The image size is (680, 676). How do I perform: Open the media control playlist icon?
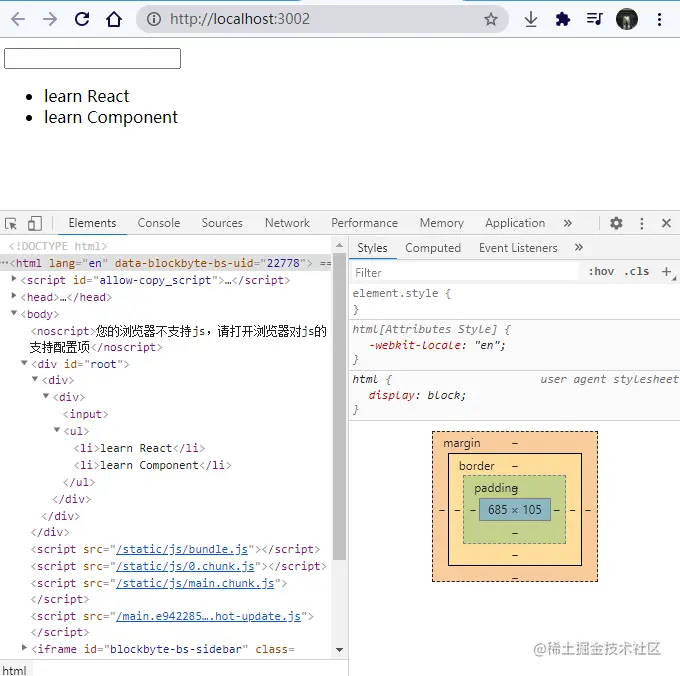(595, 19)
